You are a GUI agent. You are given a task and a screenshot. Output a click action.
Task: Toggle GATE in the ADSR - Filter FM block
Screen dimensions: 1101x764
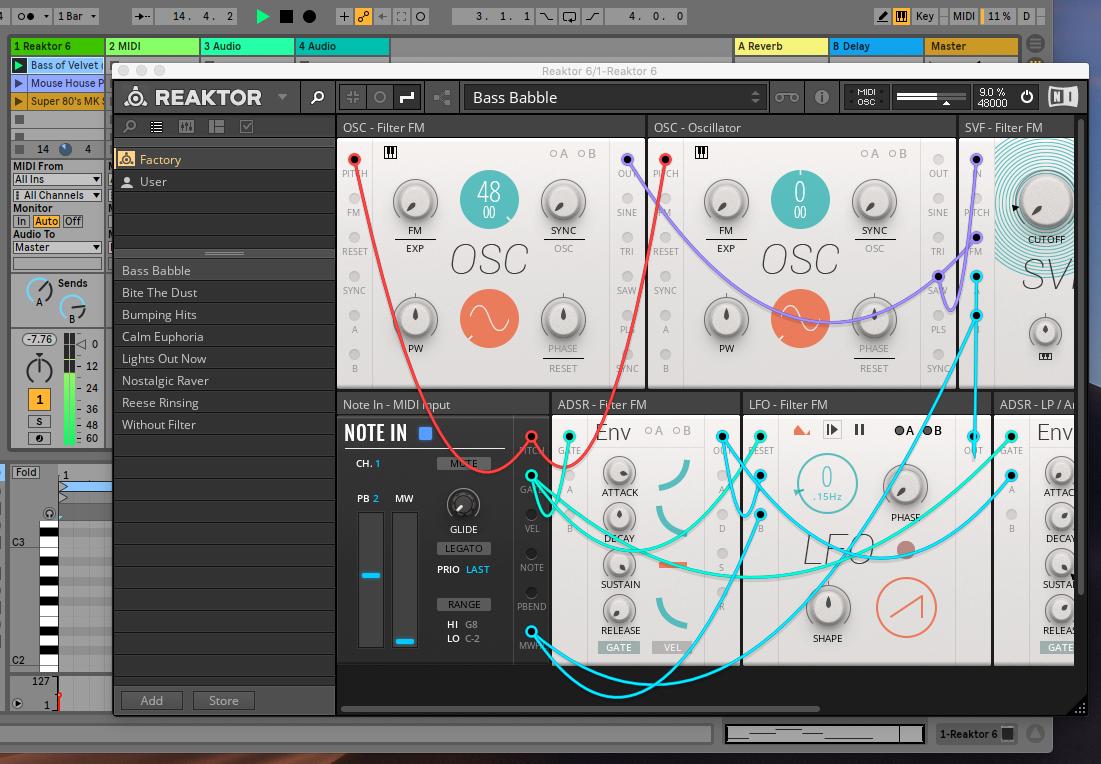[619, 647]
